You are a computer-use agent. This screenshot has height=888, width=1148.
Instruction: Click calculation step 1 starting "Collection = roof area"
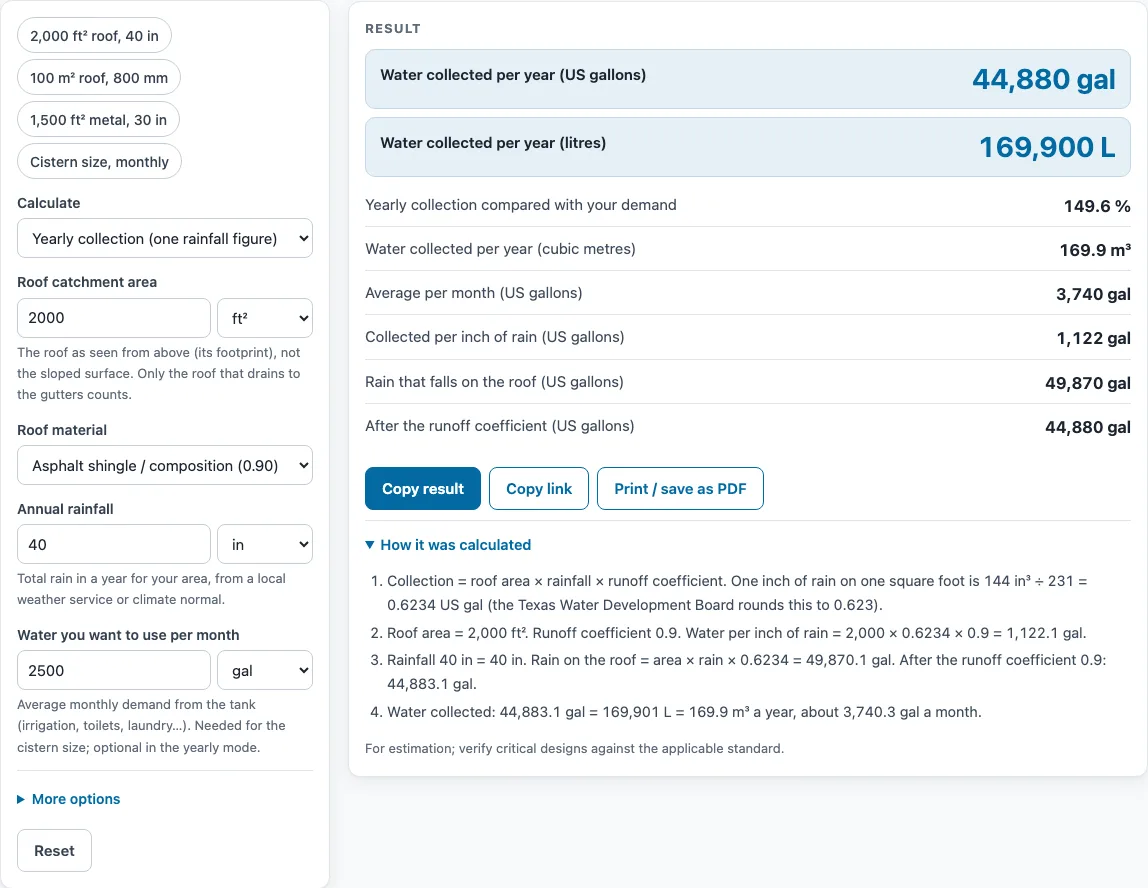click(x=737, y=593)
